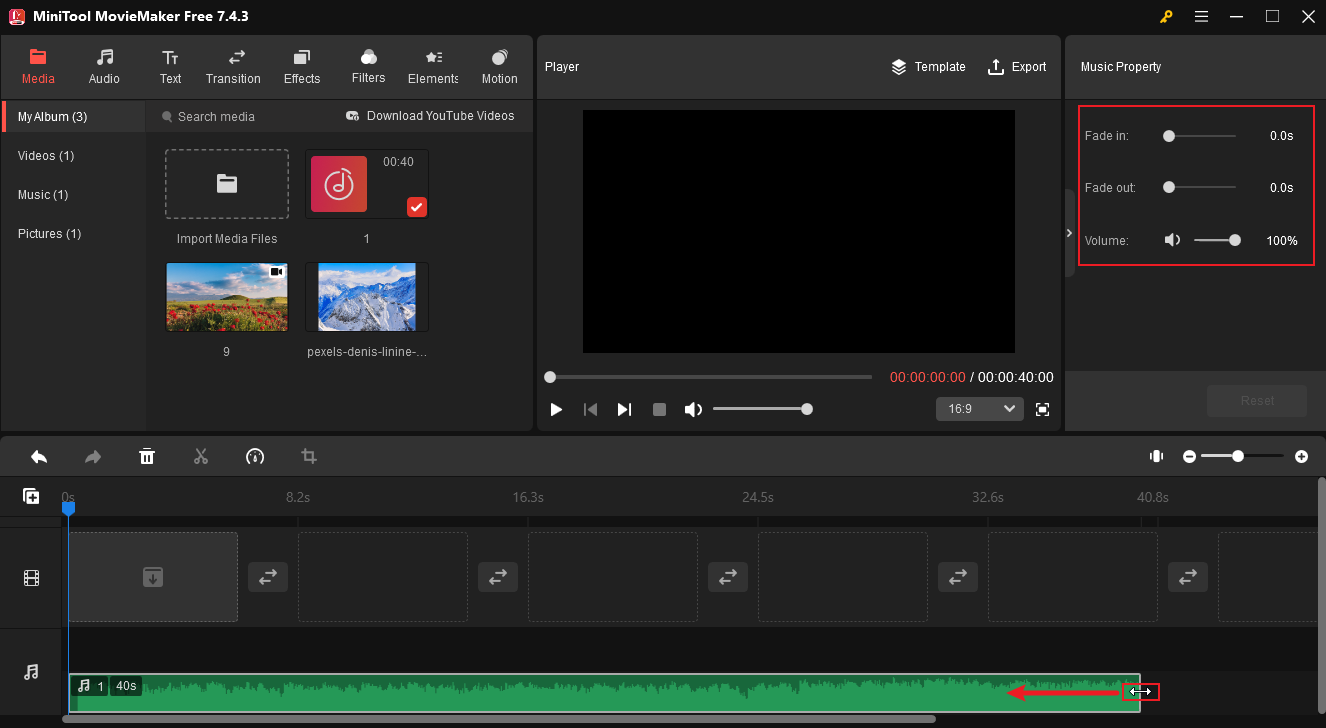Click the blue playhead marker
Image resolution: width=1326 pixels, height=728 pixels.
point(68,509)
